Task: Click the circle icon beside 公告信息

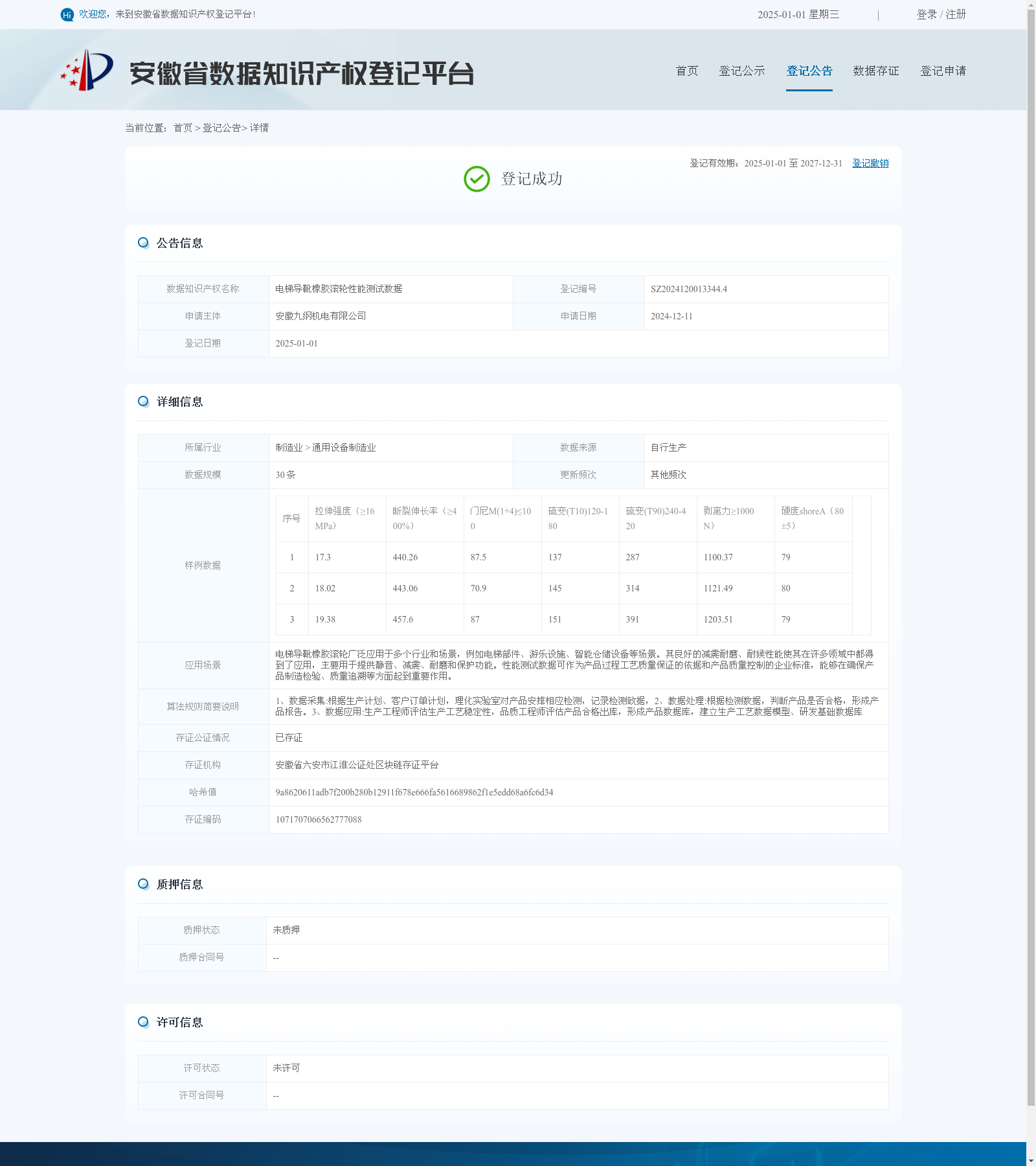Action: [144, 242]
